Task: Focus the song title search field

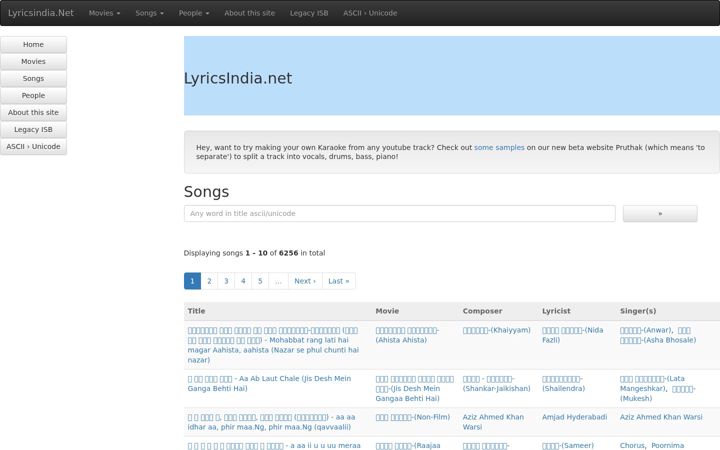Action: (x=399, y=214)
